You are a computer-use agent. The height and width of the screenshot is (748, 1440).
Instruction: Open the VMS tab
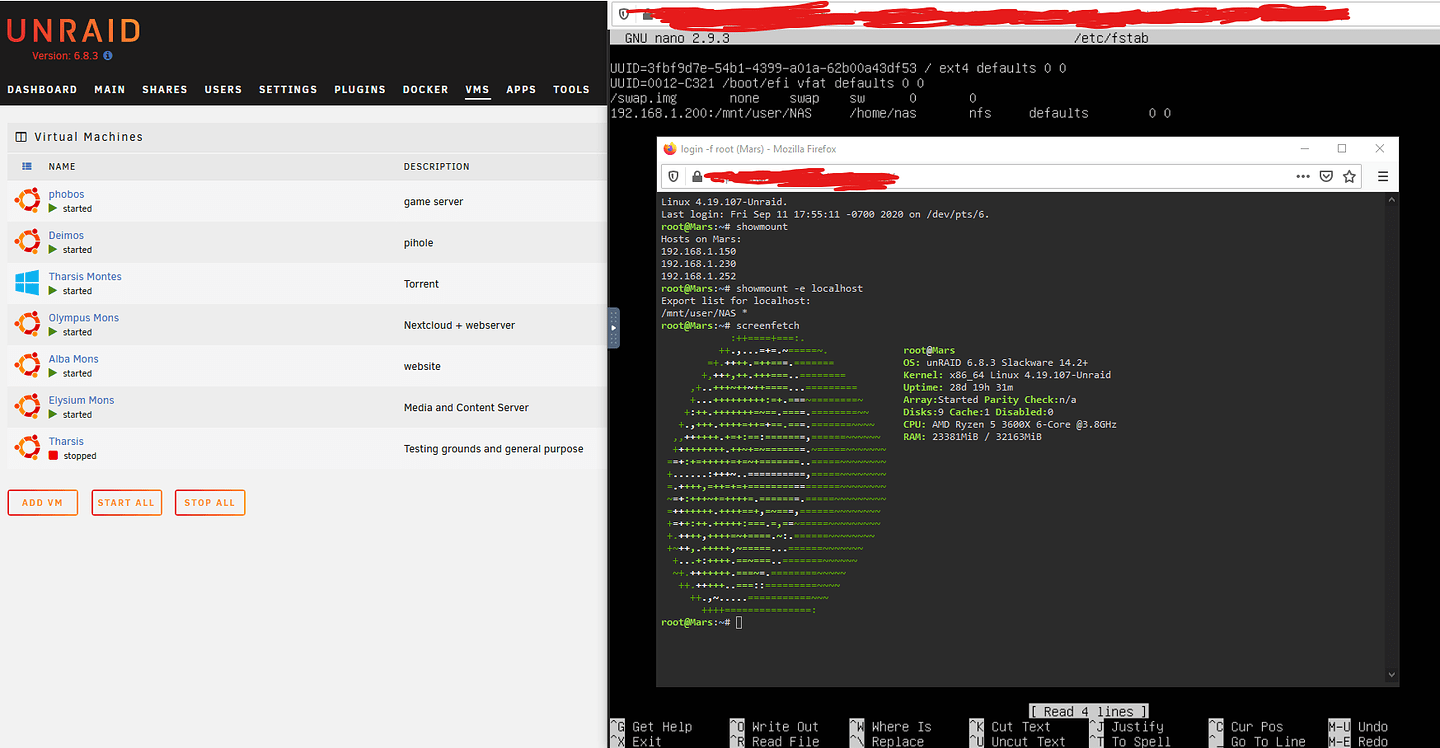pyautogui.click(x=477, y=89)
